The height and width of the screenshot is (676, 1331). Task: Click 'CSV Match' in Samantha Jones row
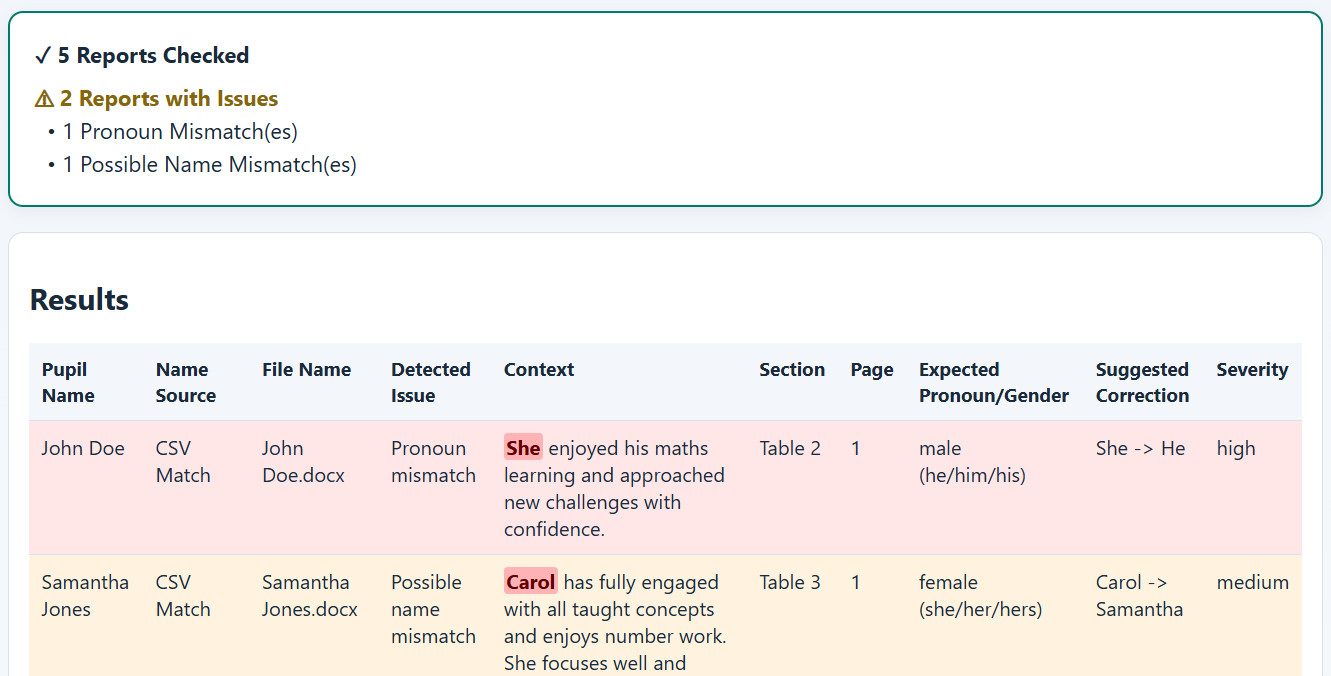coord(183,596)
